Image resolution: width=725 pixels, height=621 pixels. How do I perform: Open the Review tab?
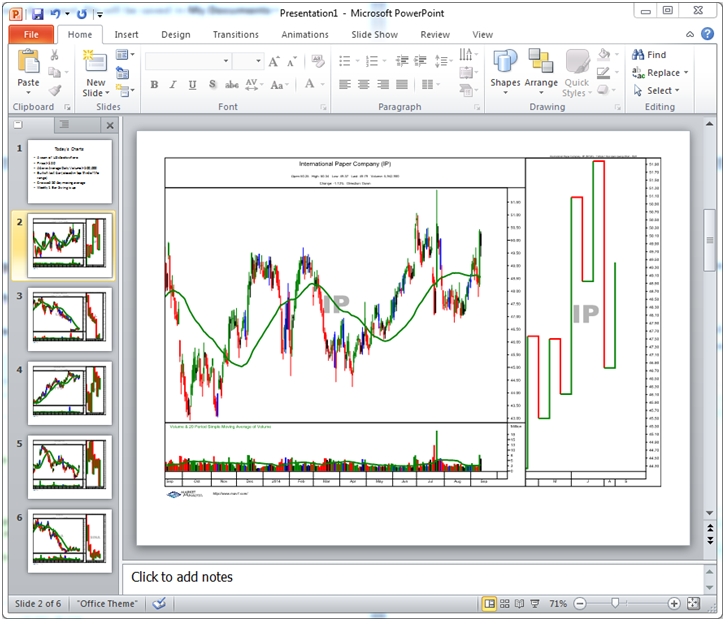pos(435,35)
